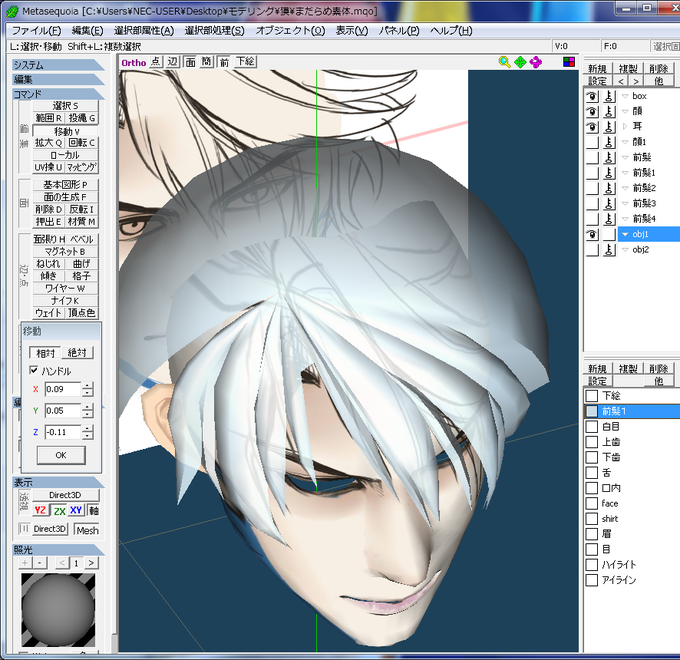Hide the obj1 object eye toggle
The height and width of the screenshot is (660, 680).
coord(592,234)
